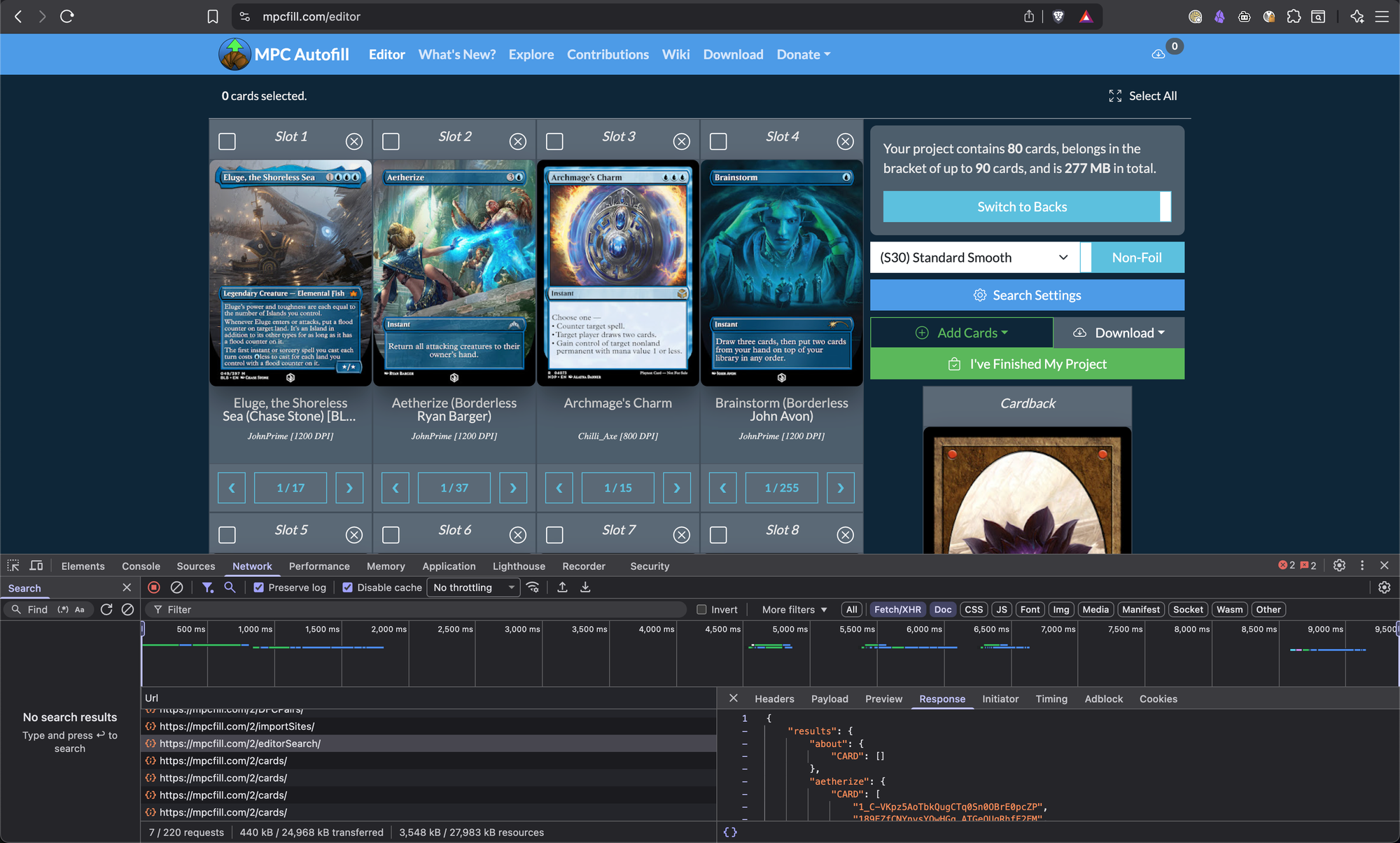Open Explore in the MPC Autofill navigation
Image resolution: width=1400 pixels, height=843 pixels.
[x=531, y=54]
